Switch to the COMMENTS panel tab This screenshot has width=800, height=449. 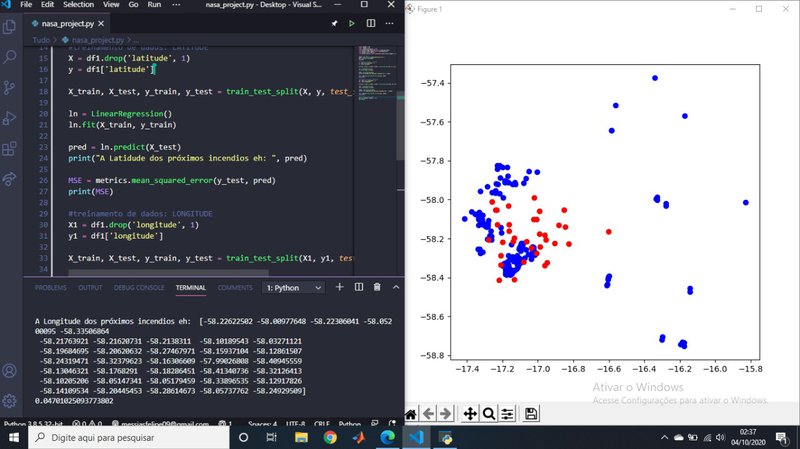(x=235, y=288)
